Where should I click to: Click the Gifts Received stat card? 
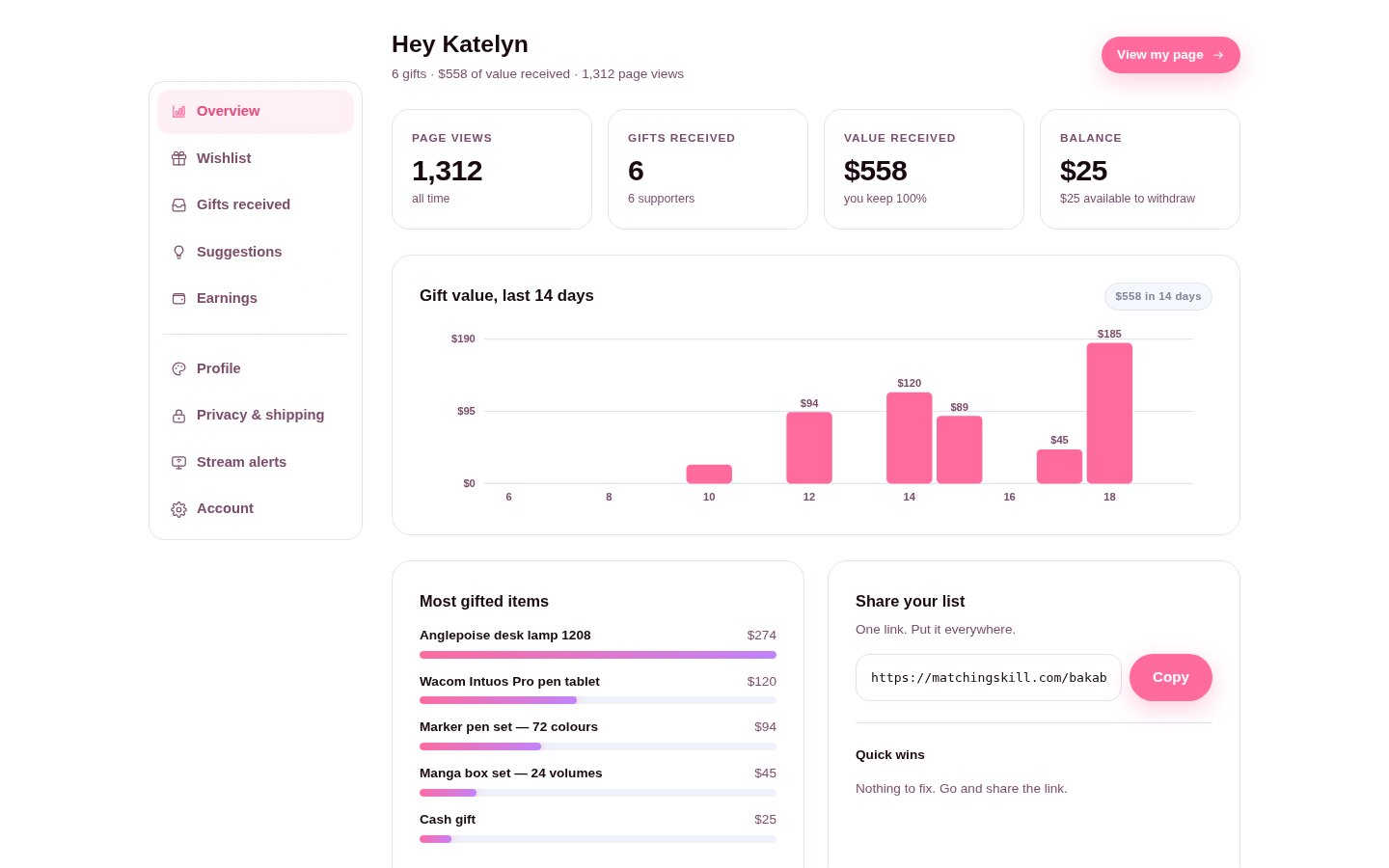[708, 169]
